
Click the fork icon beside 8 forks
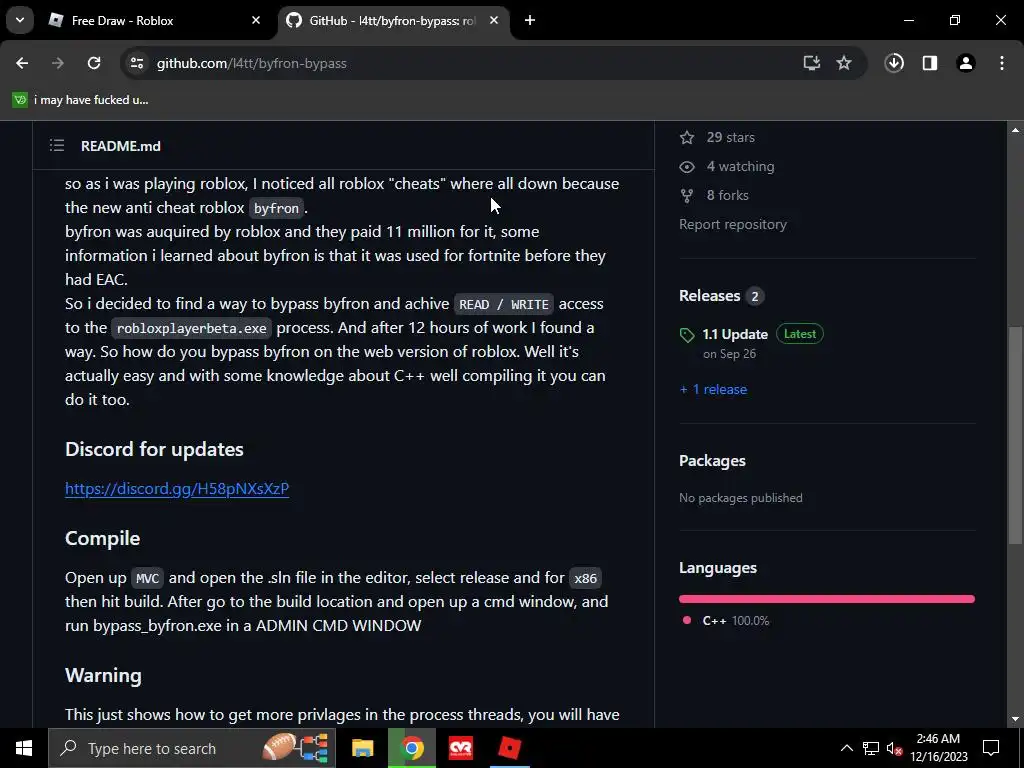coord(686,195)
